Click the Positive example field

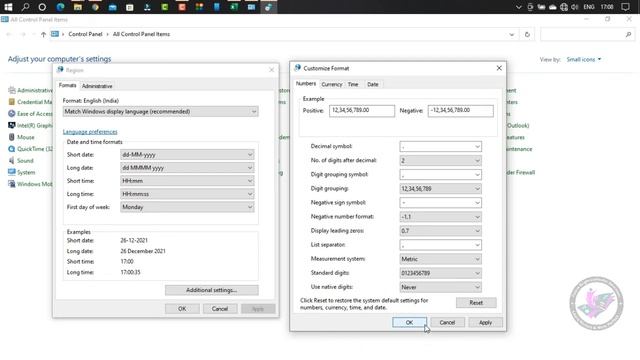pos(362,111)
